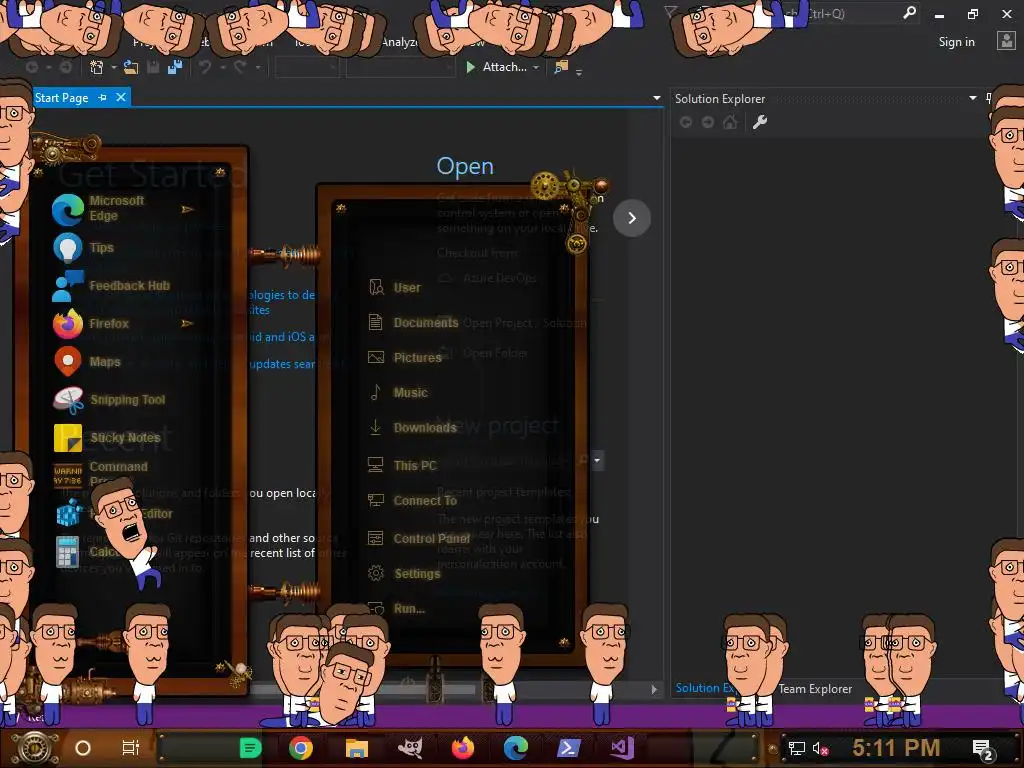
Task: Open Downloads in start menu right pane
Action: pos(412,428)
